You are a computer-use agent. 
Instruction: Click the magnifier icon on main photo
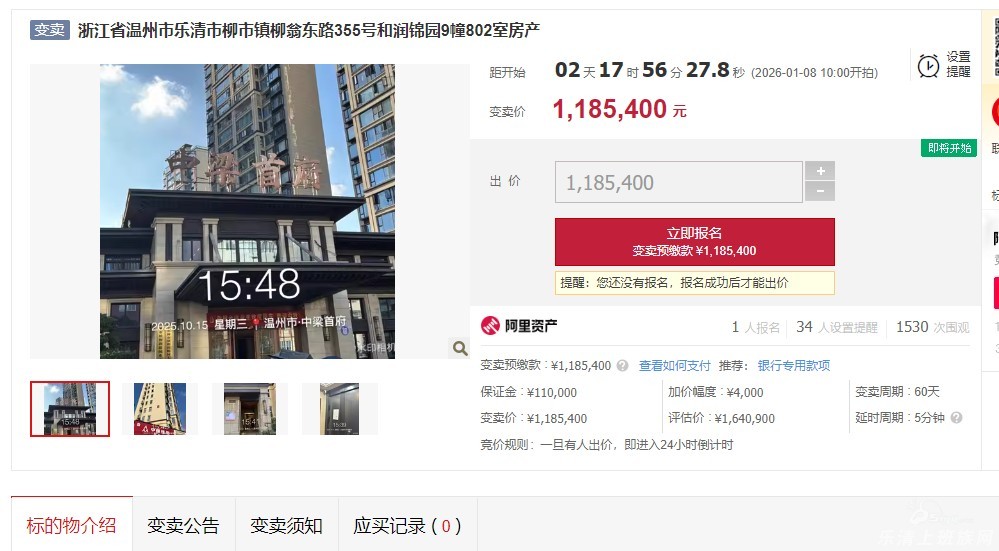click(x=459, y=348)
